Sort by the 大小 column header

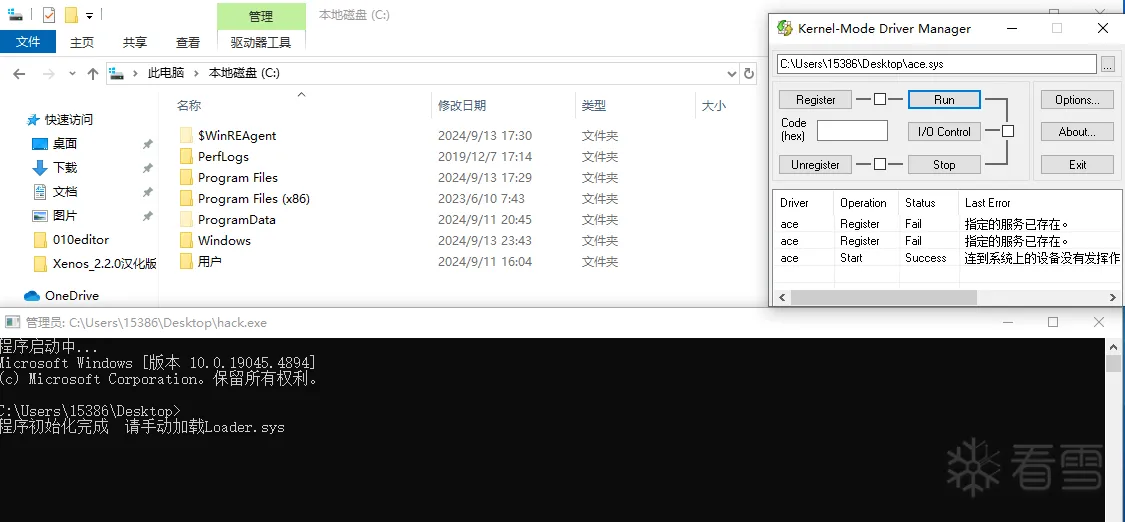(713, 105)
